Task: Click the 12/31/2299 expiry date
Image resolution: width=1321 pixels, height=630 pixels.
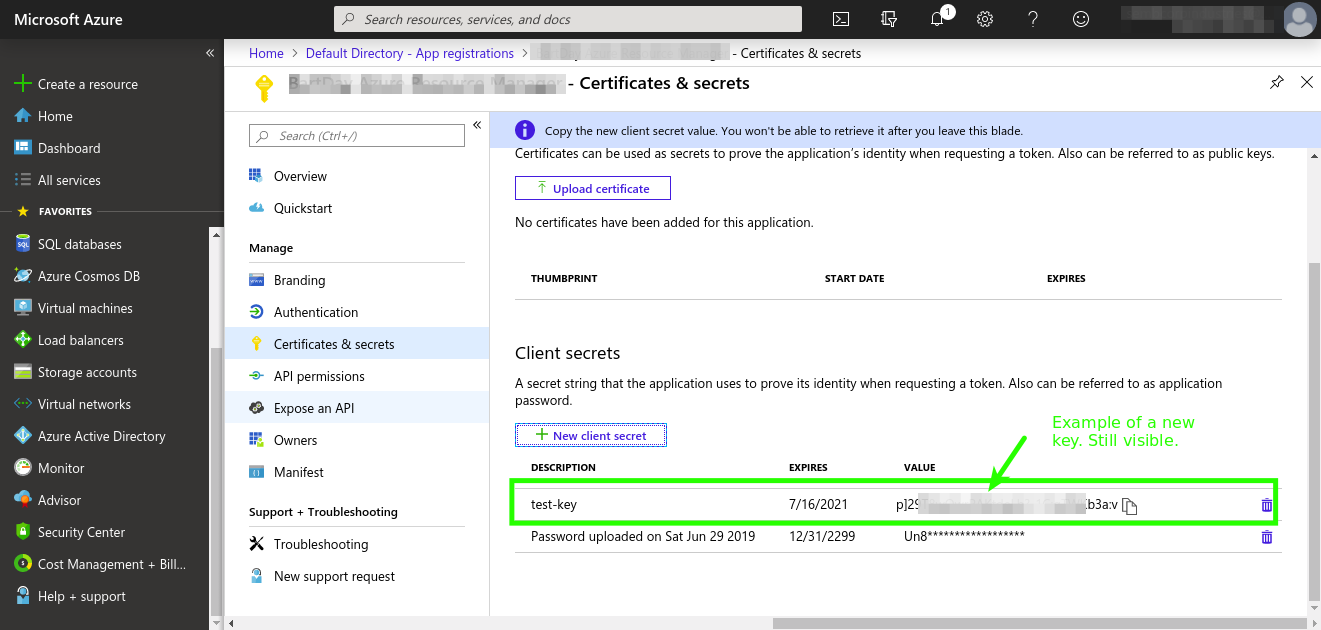Action: click(x=824, y=537)
